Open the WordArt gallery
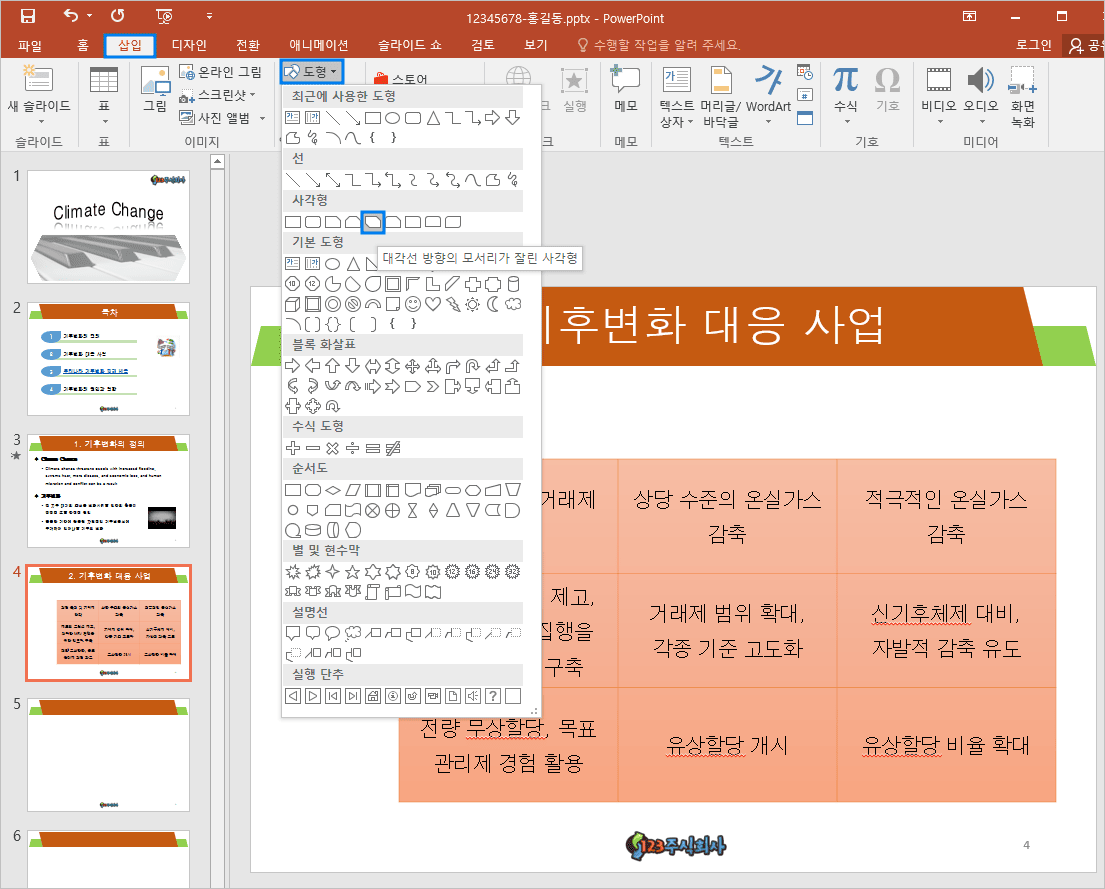Viewport: 1105px width, 889px height. click(768, 95)
